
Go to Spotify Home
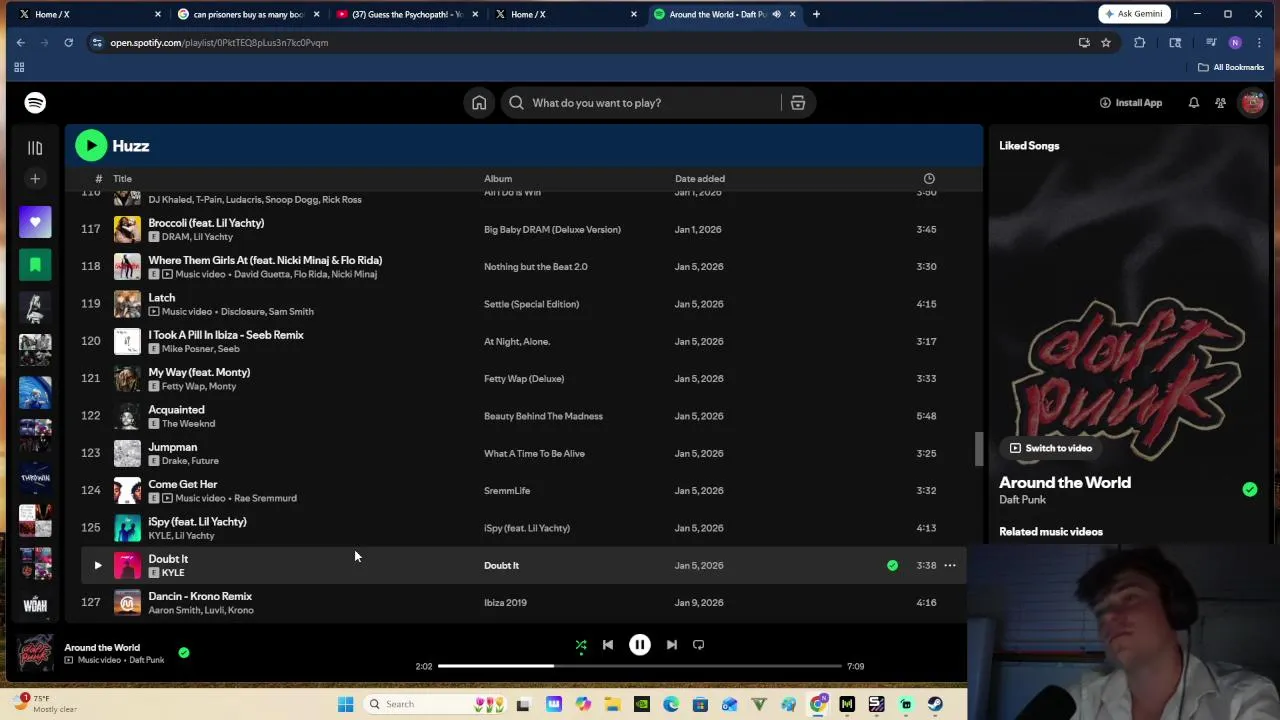(x=479, y=103)
